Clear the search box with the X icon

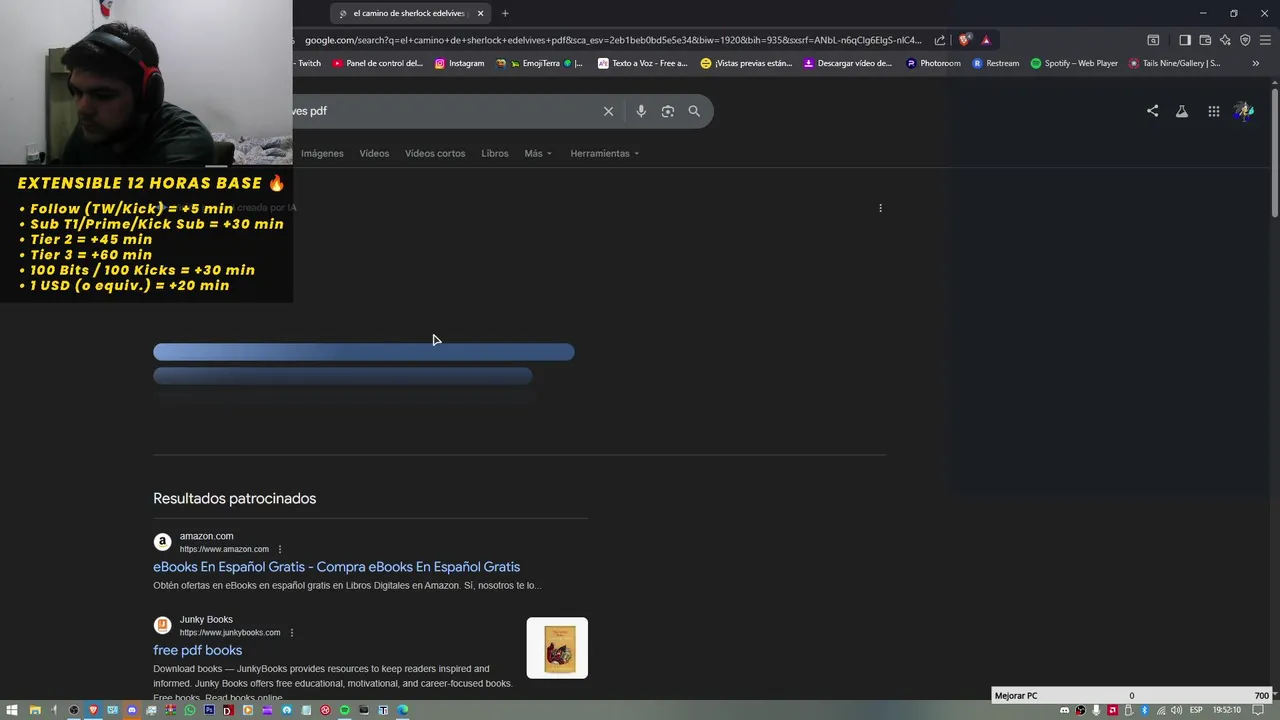coord(608,111)
